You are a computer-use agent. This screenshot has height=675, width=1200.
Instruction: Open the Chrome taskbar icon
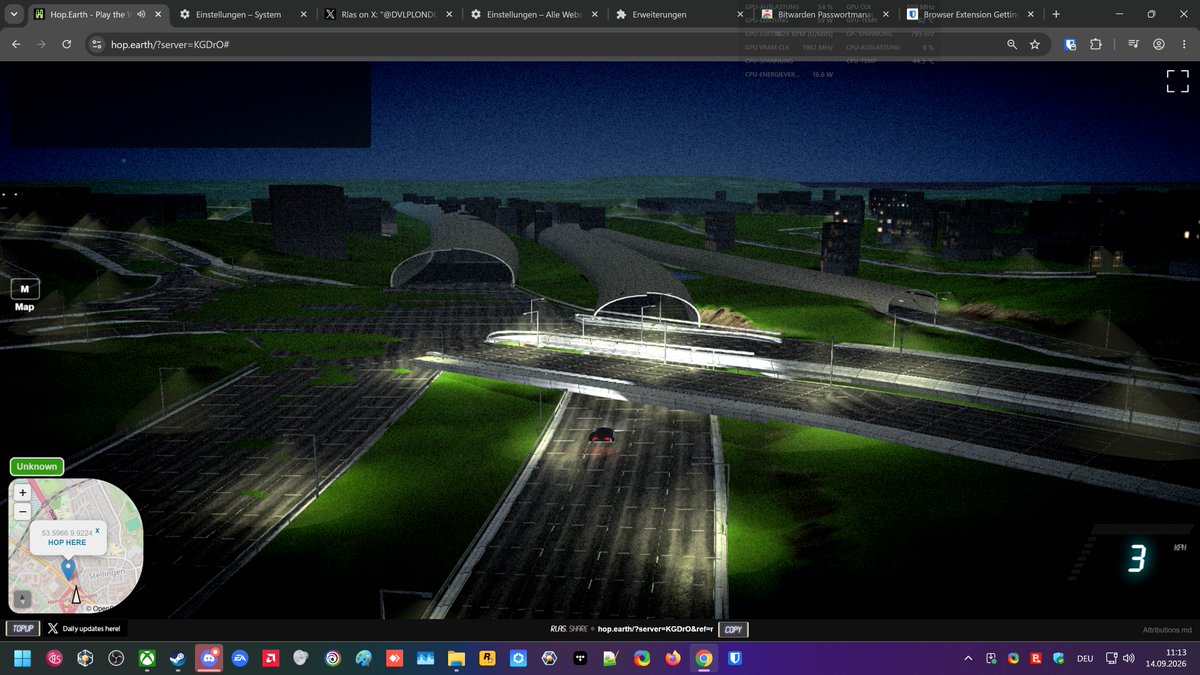coord(704,658)
